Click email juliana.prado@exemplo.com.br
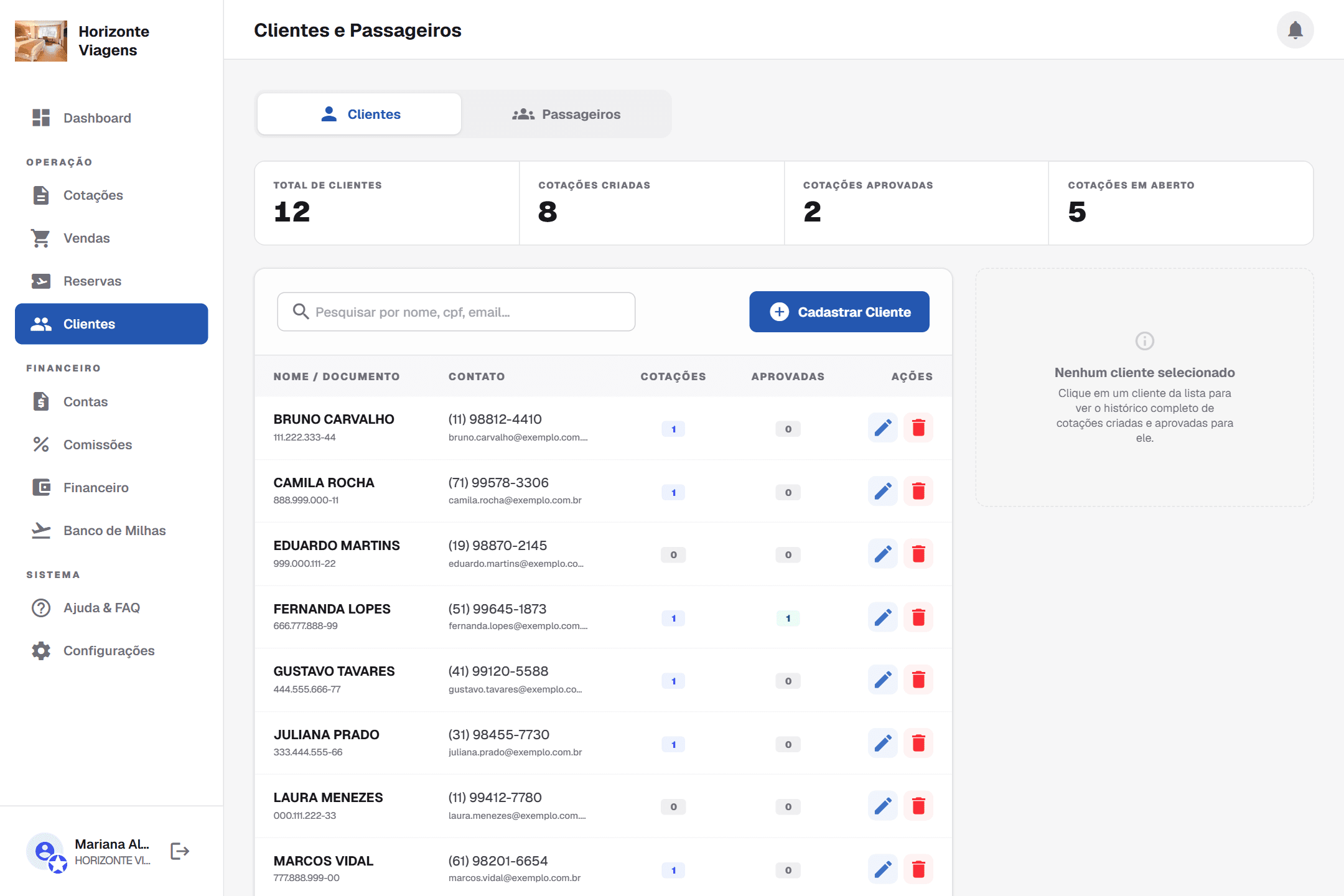The height and width of the screenshot is (896, 1344). (515, 752)
